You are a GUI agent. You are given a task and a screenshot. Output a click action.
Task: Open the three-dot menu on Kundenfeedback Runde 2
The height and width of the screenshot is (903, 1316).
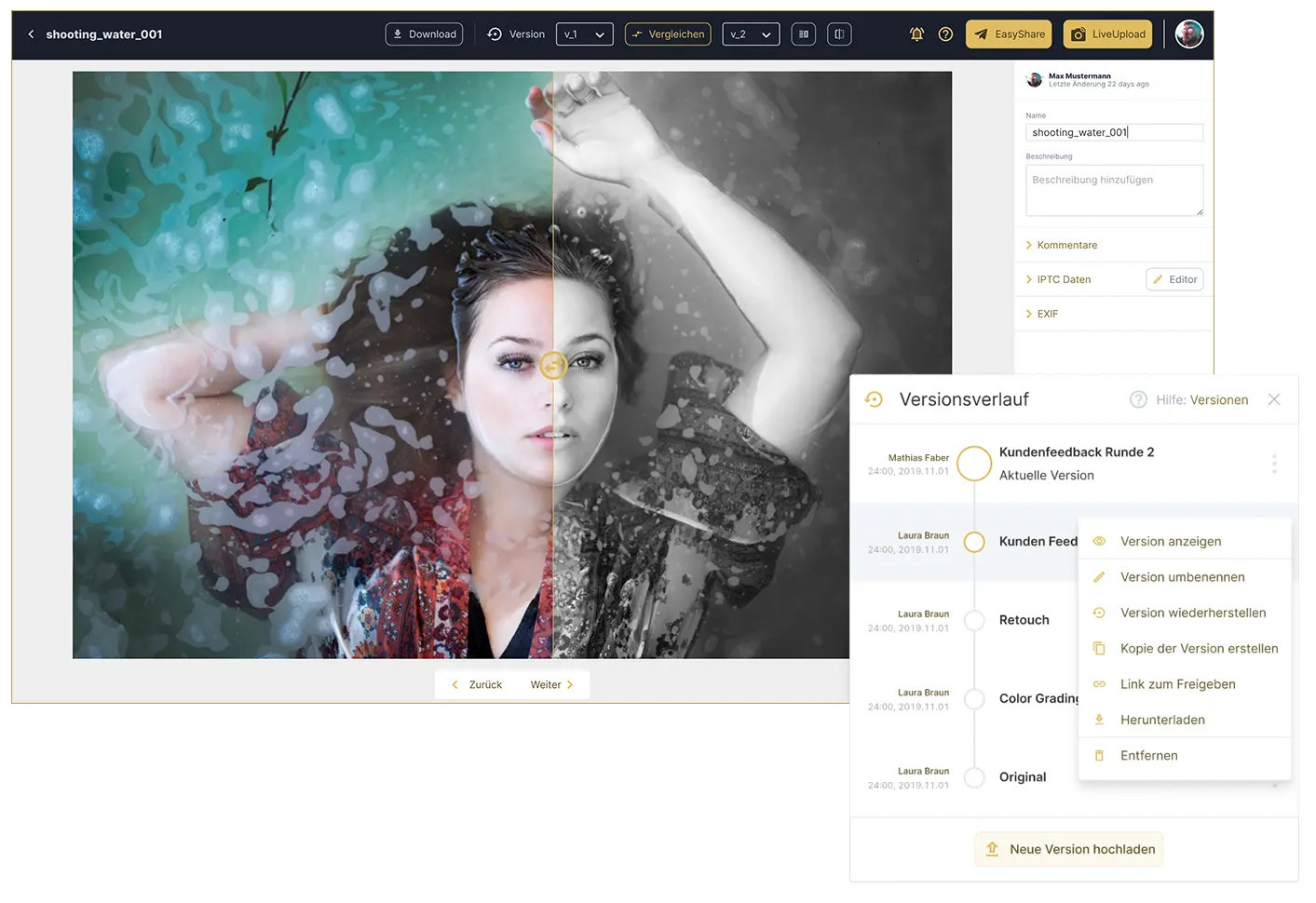pyautogui.click(x=1275, y=463)
